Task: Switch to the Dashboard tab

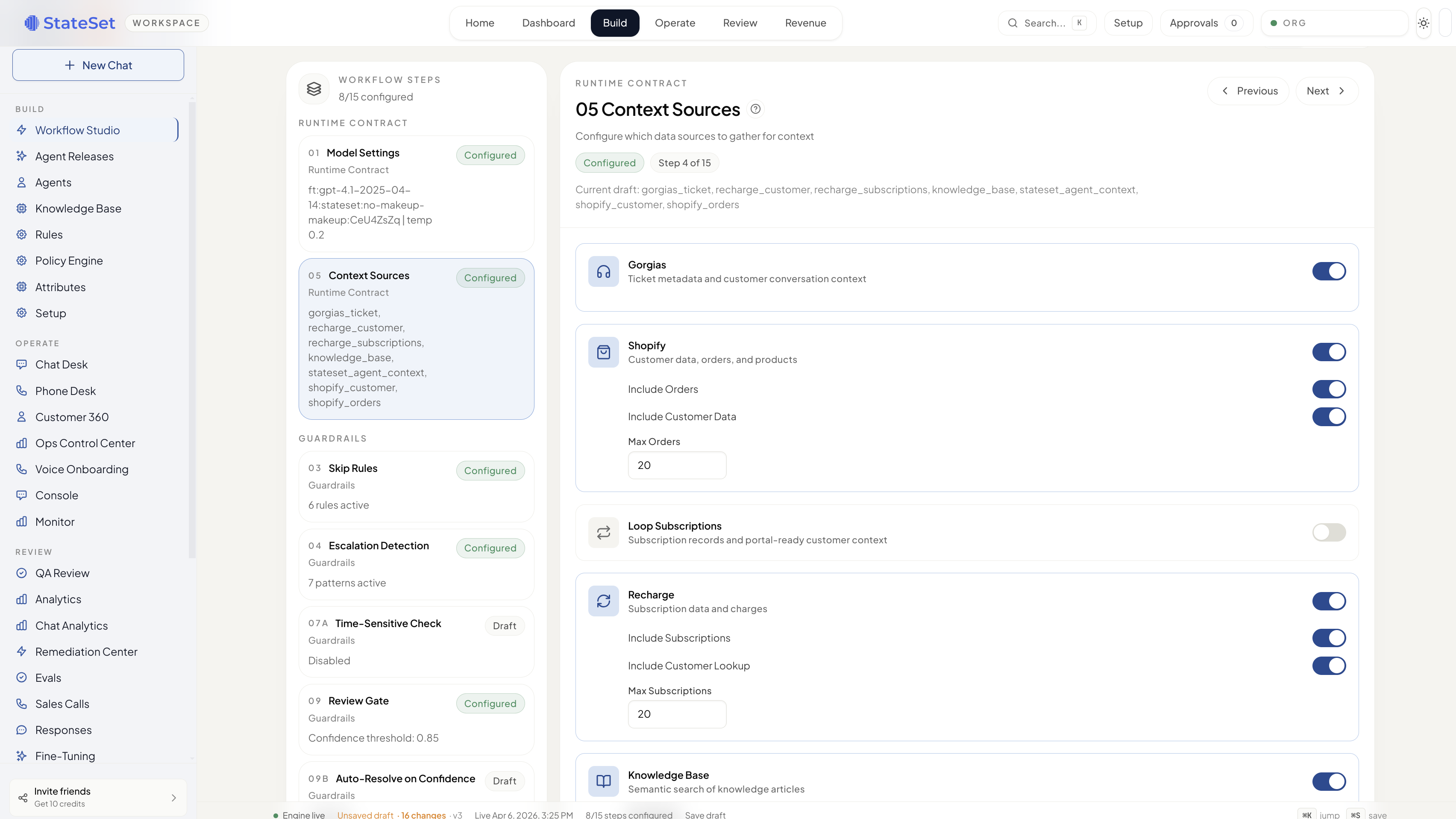Action: click(548, 23)
